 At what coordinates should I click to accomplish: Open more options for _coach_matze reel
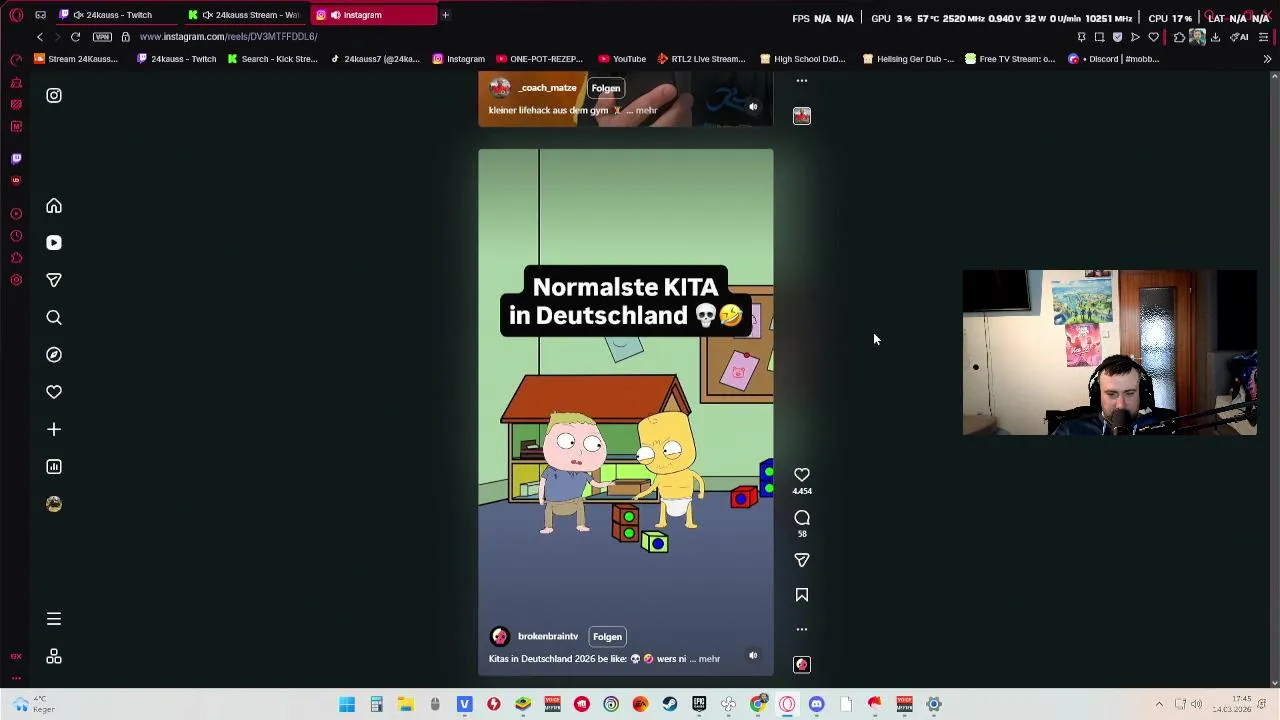coord(802,81)
